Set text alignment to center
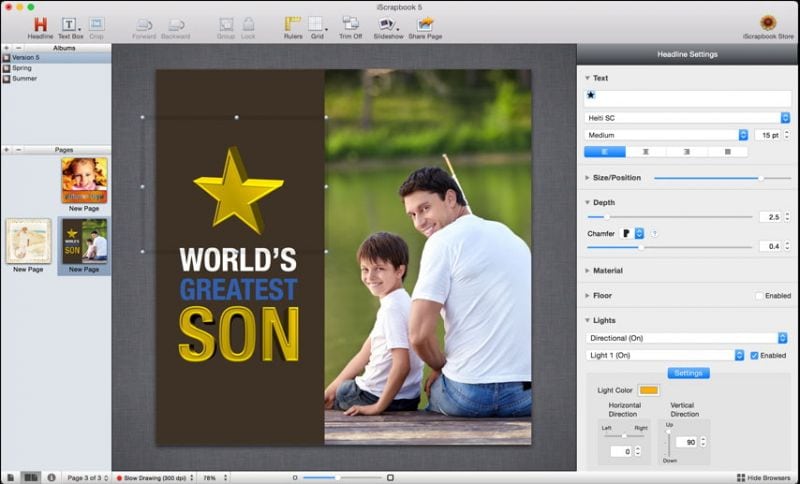Image resolution: width=800 pixels, height=484 pixels. click(x=646, y=152)
